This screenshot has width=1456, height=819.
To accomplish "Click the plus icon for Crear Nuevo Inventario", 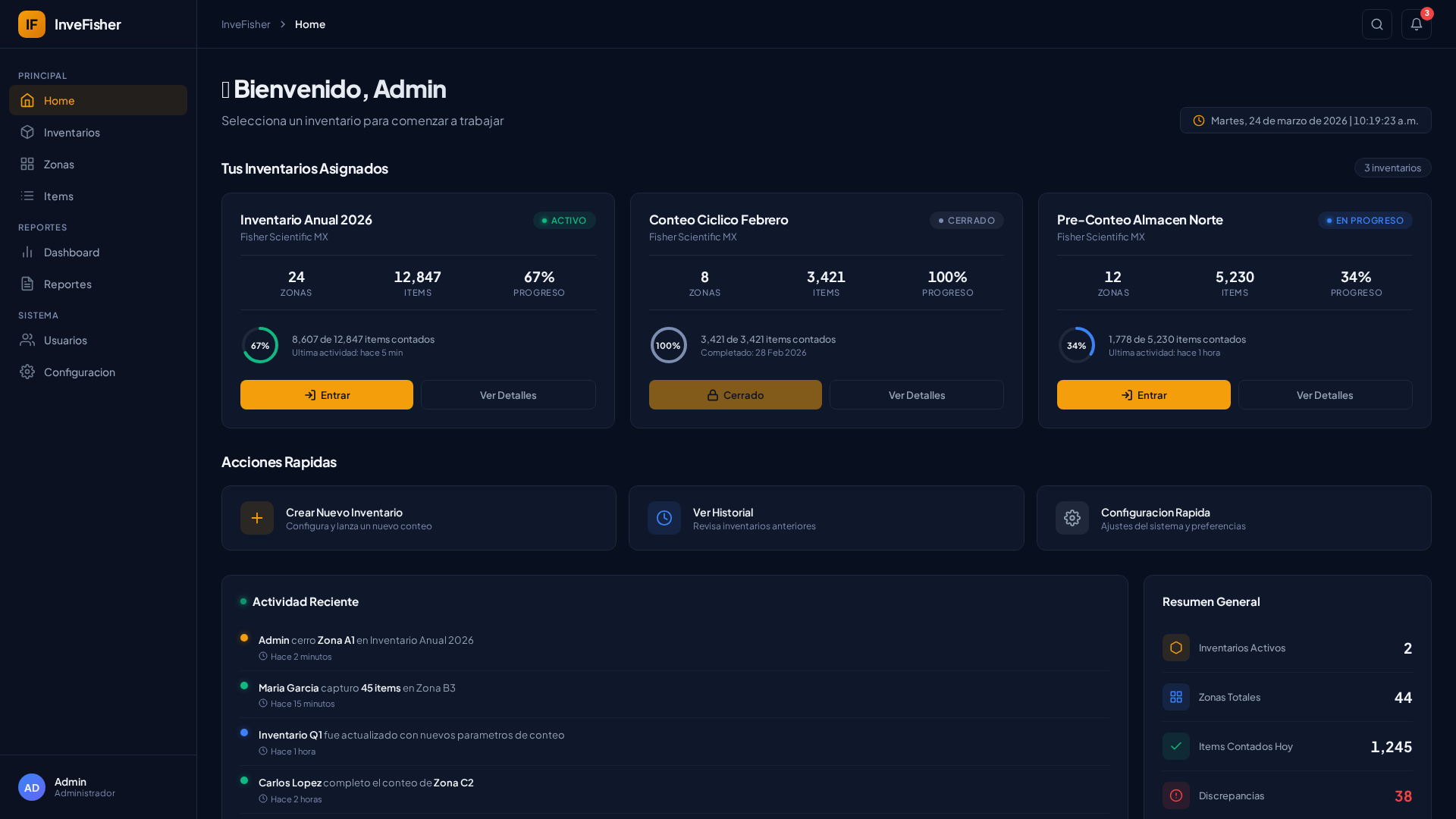I will click(x=257, y=518).
